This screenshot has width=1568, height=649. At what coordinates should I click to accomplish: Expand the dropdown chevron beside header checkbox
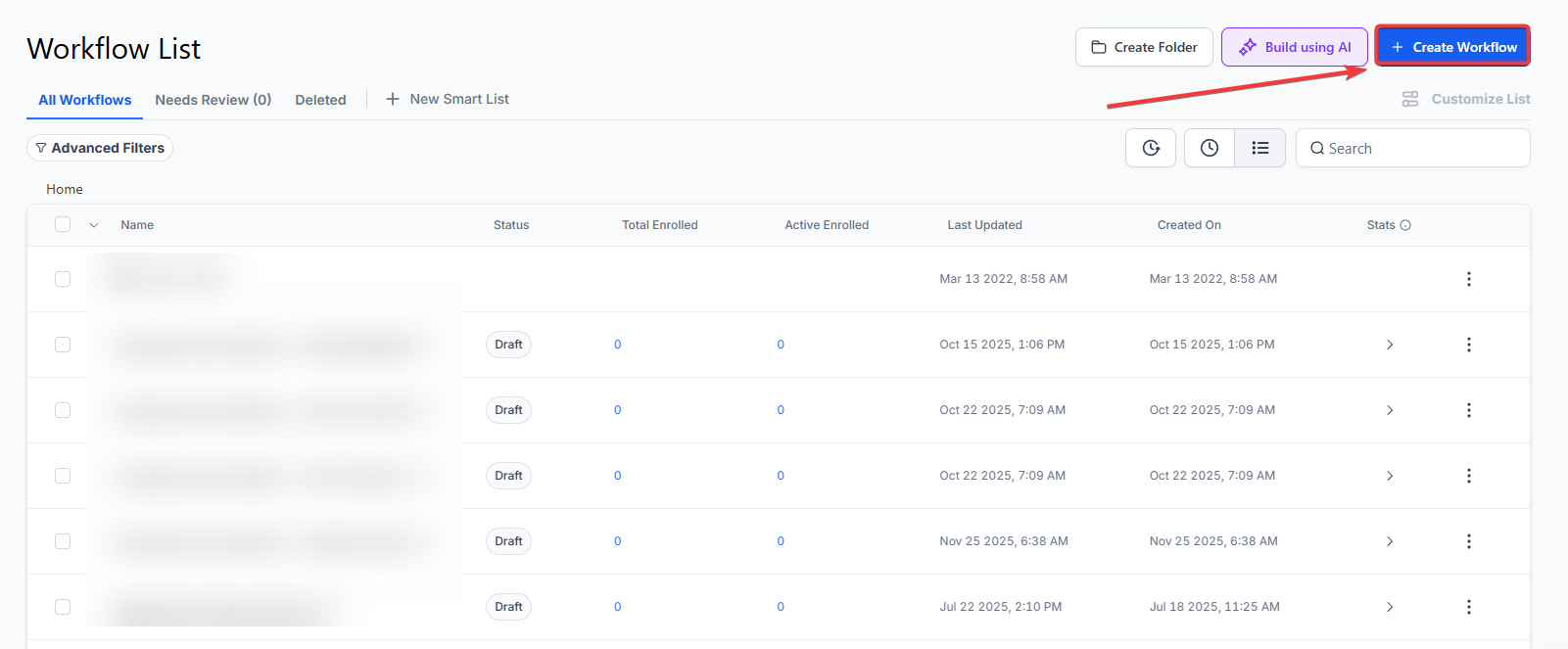[x=94, y=225]
